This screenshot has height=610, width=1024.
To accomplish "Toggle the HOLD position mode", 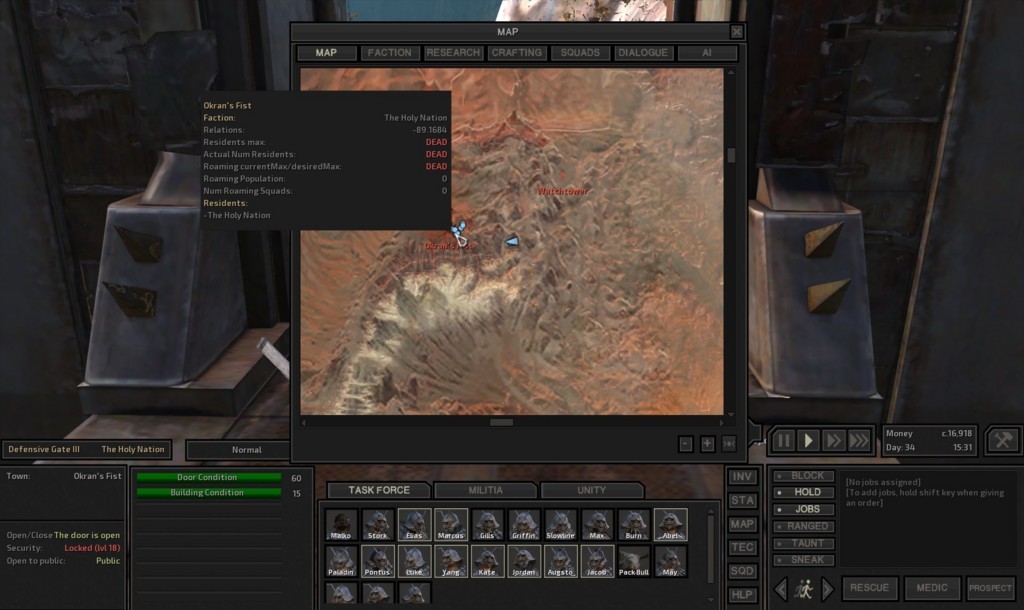I will 804,492.
